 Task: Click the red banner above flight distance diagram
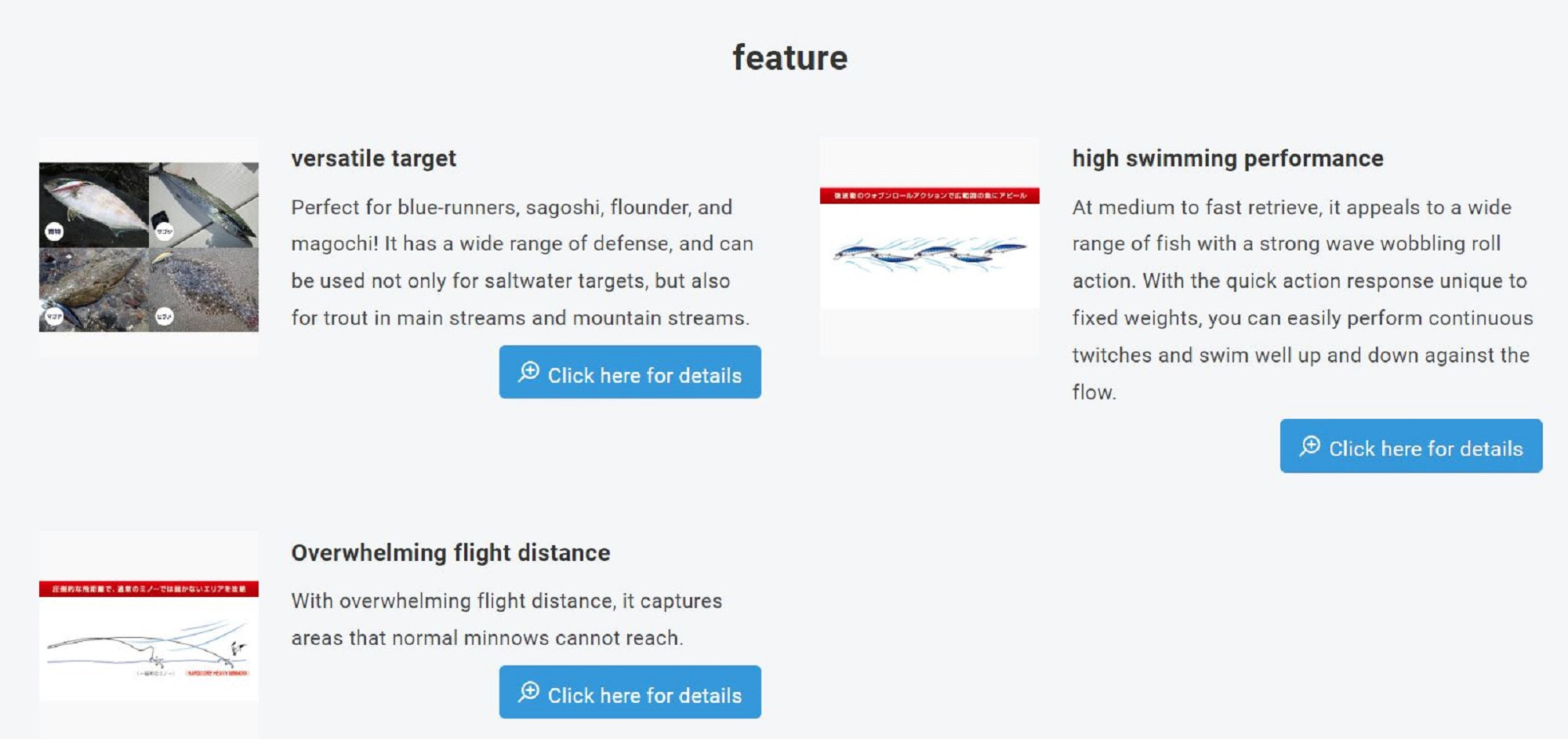[149, 589]
